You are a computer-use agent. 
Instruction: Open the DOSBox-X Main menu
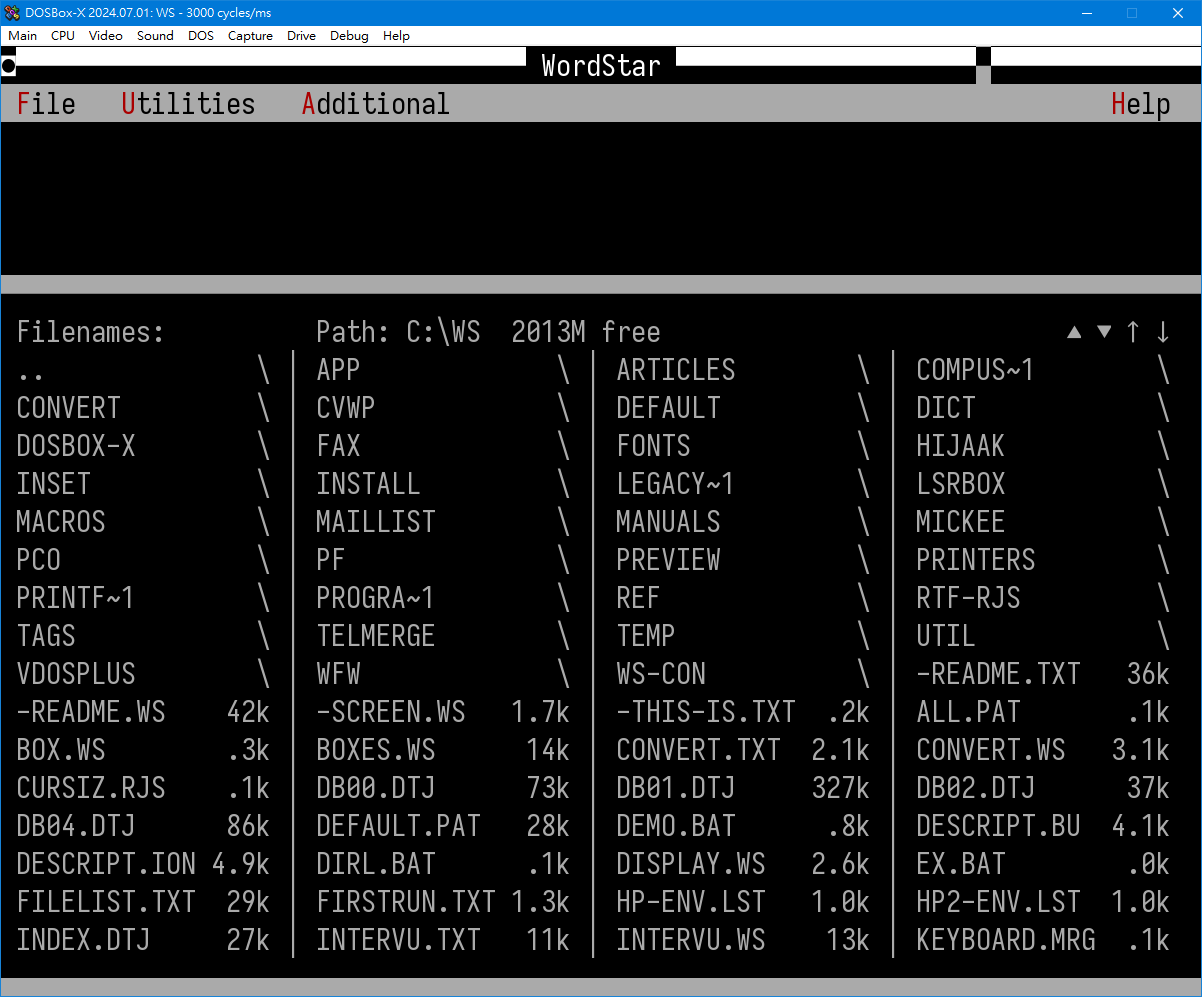(x=22, y=35)
